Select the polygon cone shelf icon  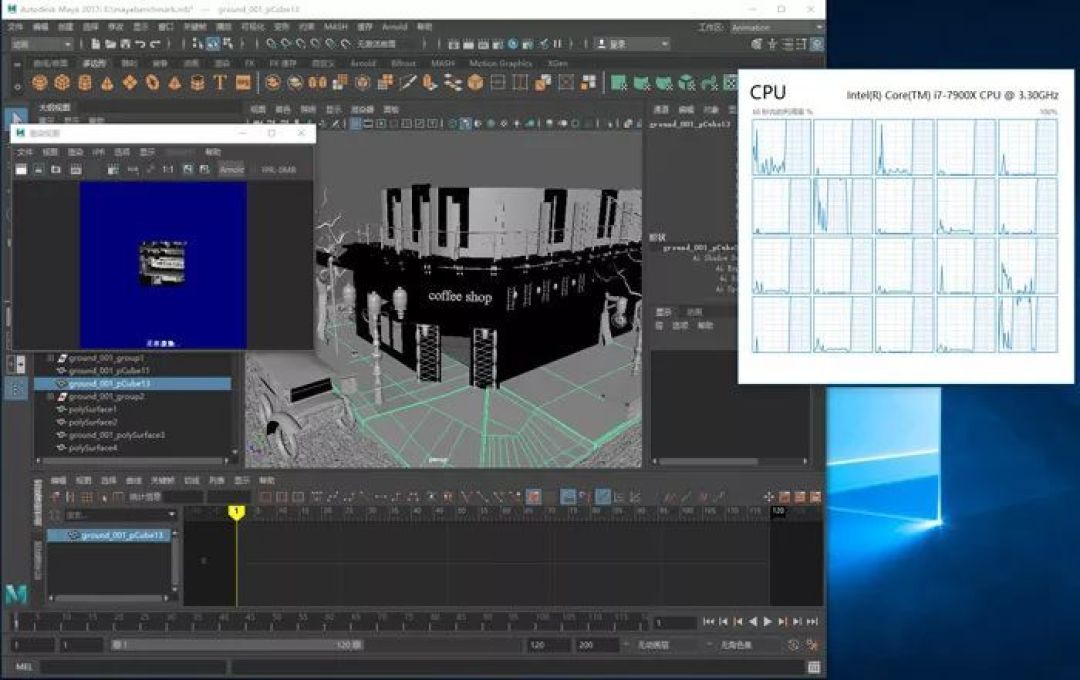point(107,83)
